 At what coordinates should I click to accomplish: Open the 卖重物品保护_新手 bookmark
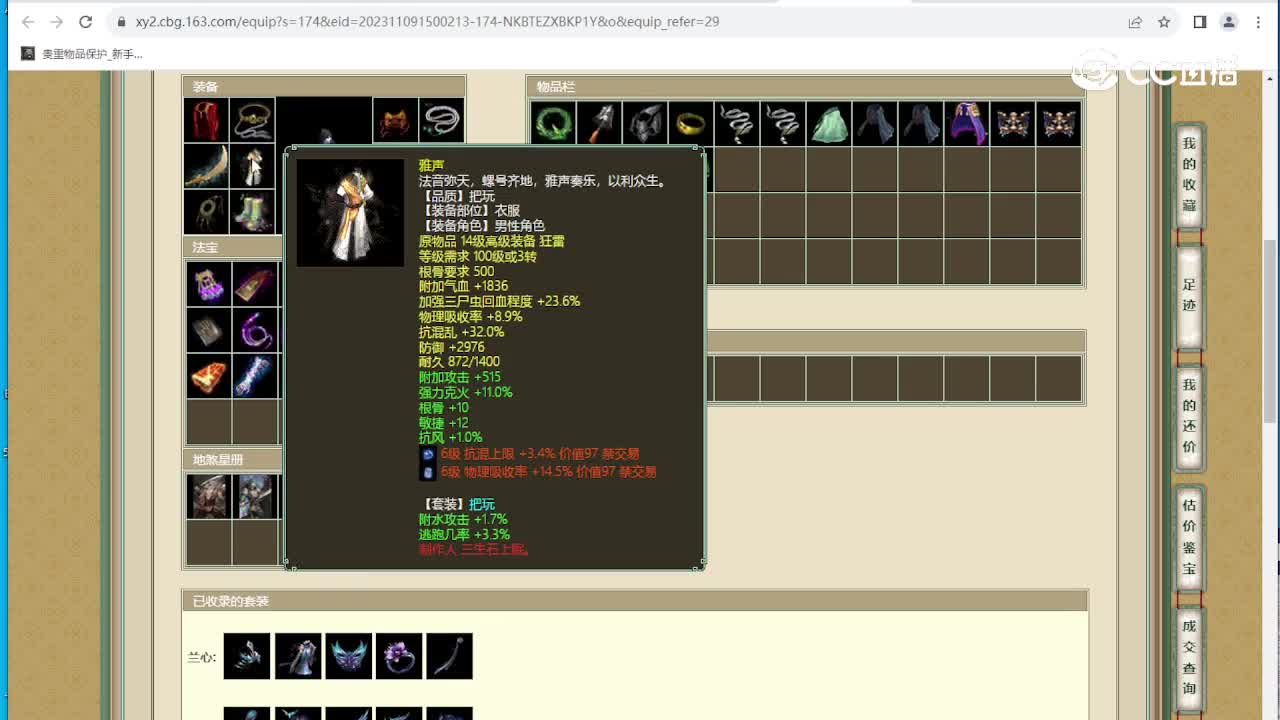point(83,54)
